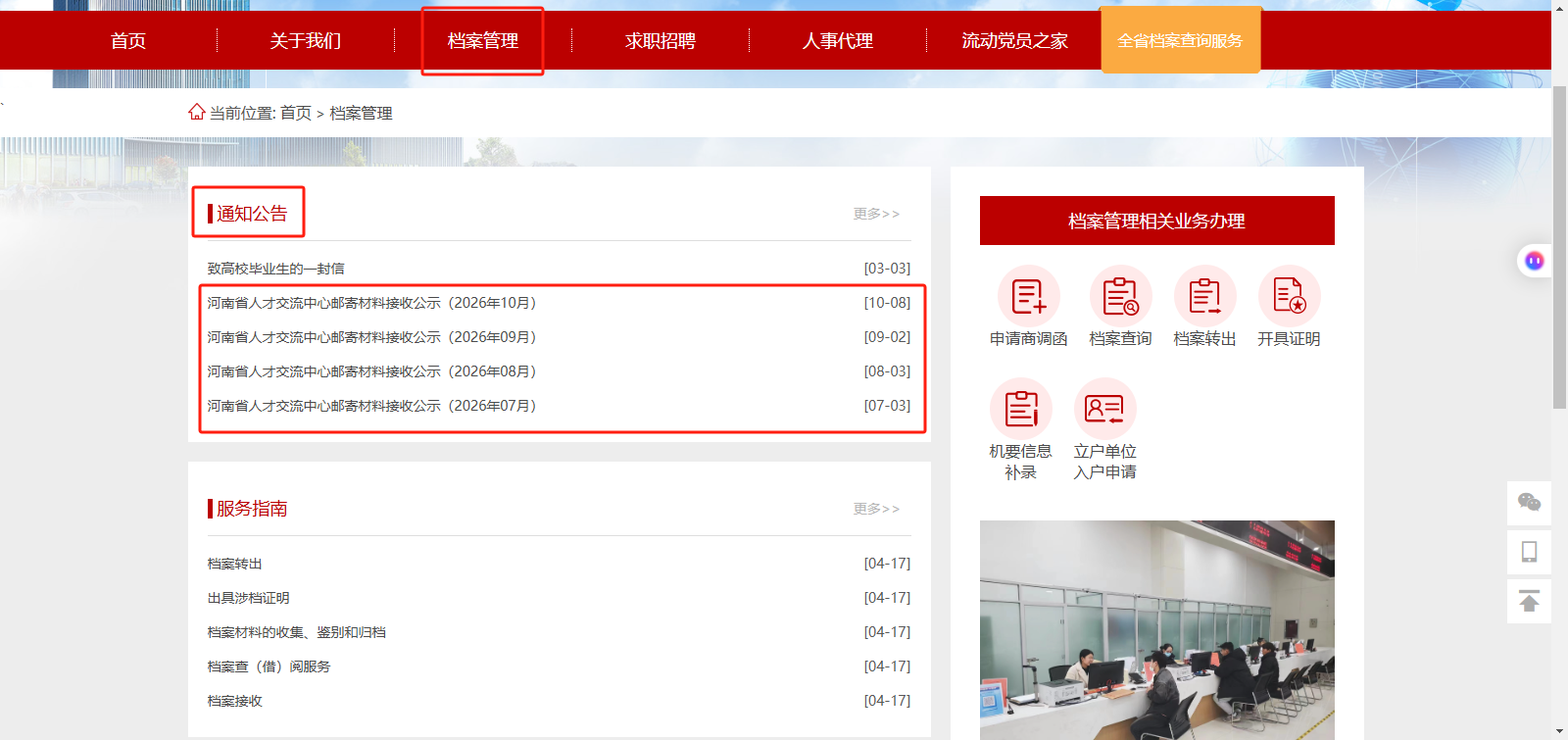
Task: Open 致高校毕业生的一封信 notice
Action: (x=275, y=269)
